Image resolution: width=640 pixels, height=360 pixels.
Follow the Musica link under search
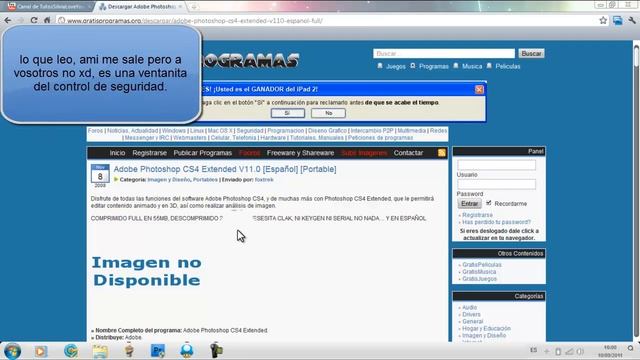click(472, 66)
